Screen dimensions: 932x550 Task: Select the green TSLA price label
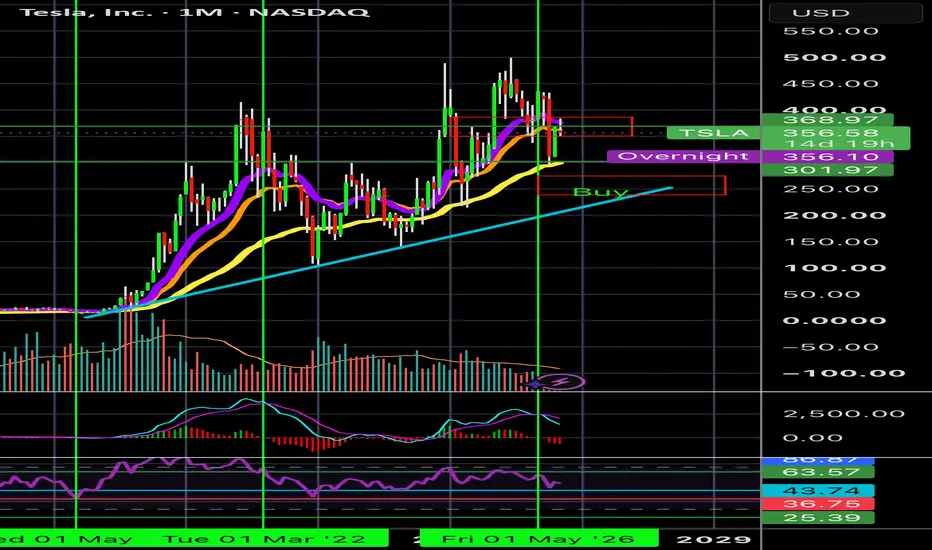tap(713, 133)
